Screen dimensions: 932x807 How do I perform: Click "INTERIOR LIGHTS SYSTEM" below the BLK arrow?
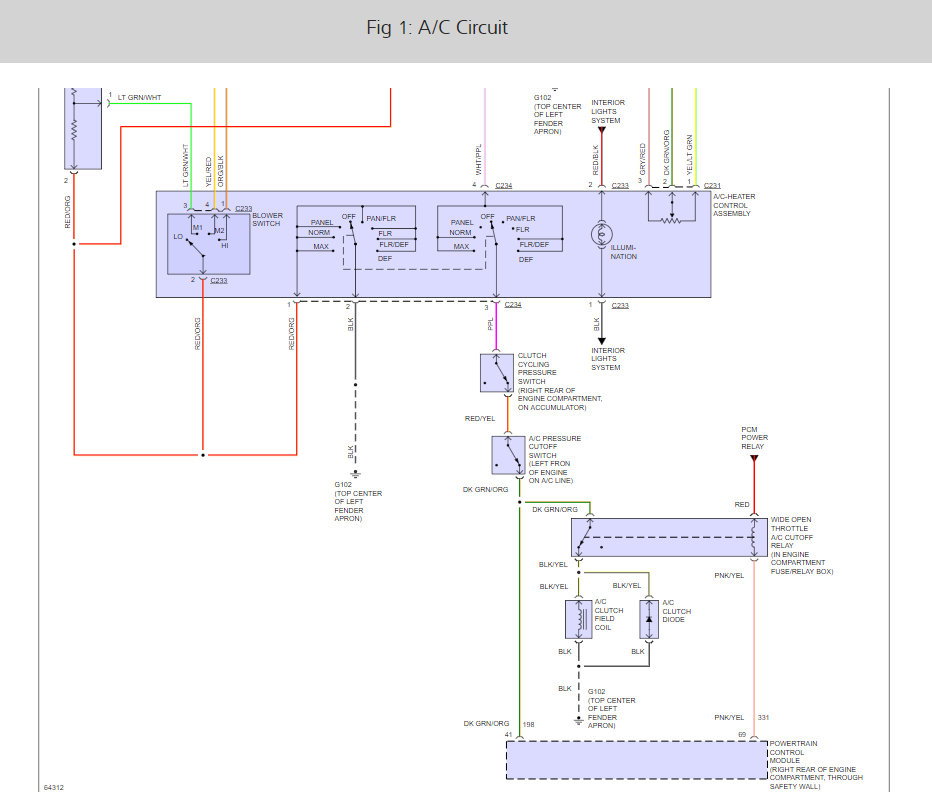[x=608, y=359]
